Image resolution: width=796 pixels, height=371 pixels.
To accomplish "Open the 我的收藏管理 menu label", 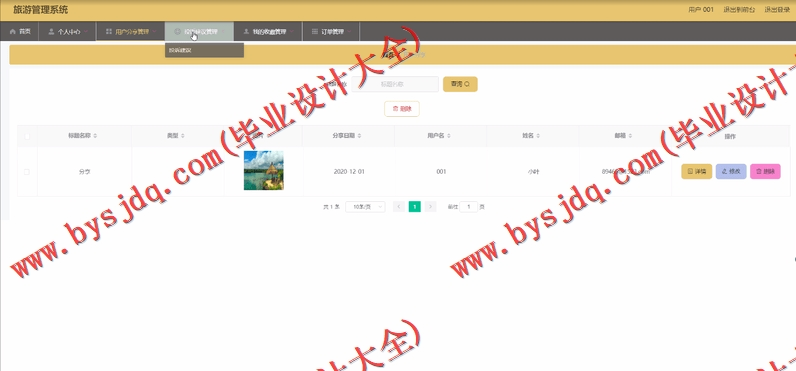I will click(x=270, y=31).
